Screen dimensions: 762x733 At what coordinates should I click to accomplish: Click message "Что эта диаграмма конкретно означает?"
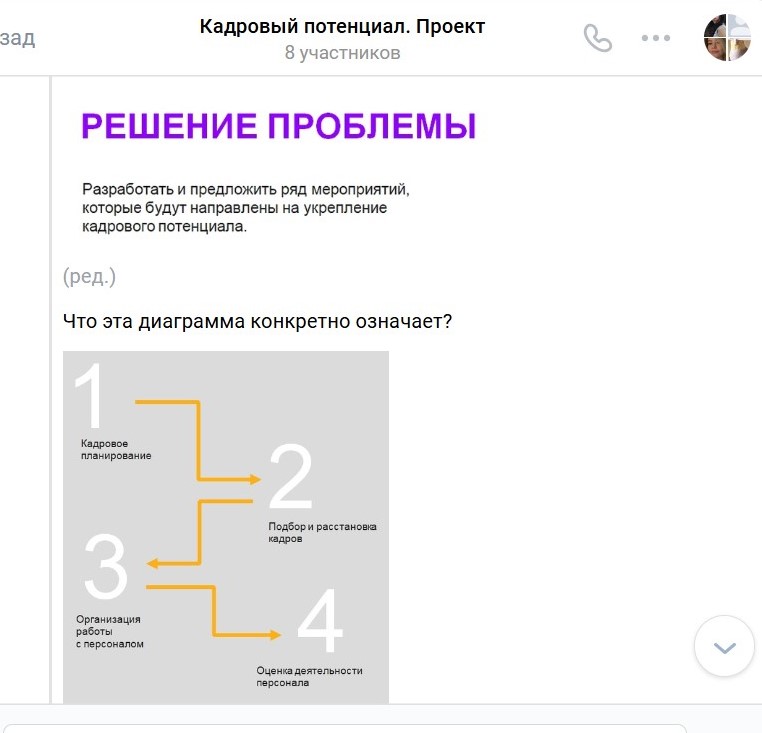(x=257, y=321)
